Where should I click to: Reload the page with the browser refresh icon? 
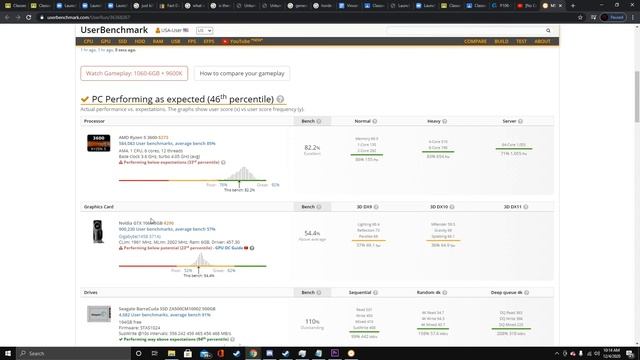click(x=29, y=18)
